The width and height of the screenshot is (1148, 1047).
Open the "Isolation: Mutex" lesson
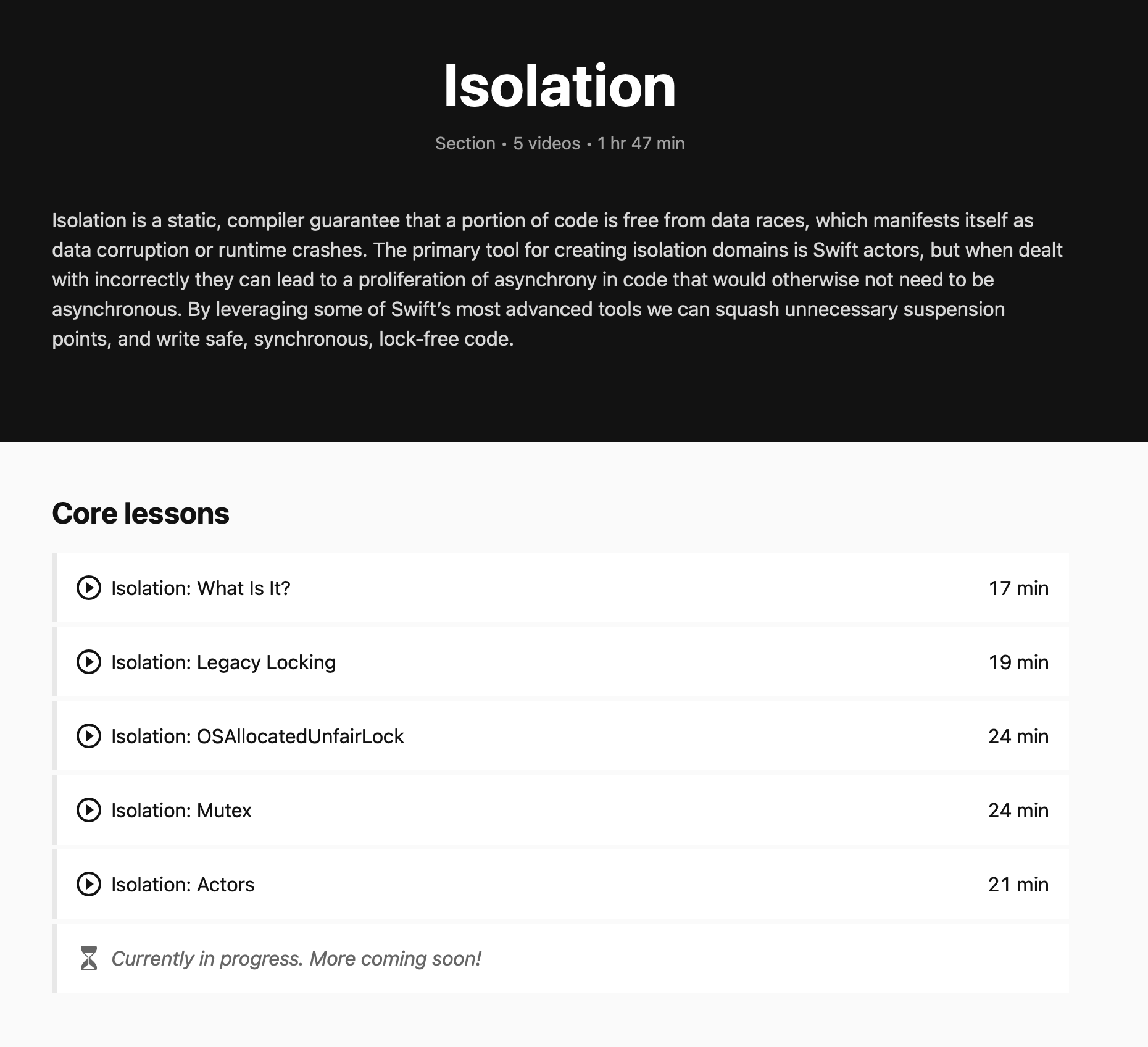point(181,811)
